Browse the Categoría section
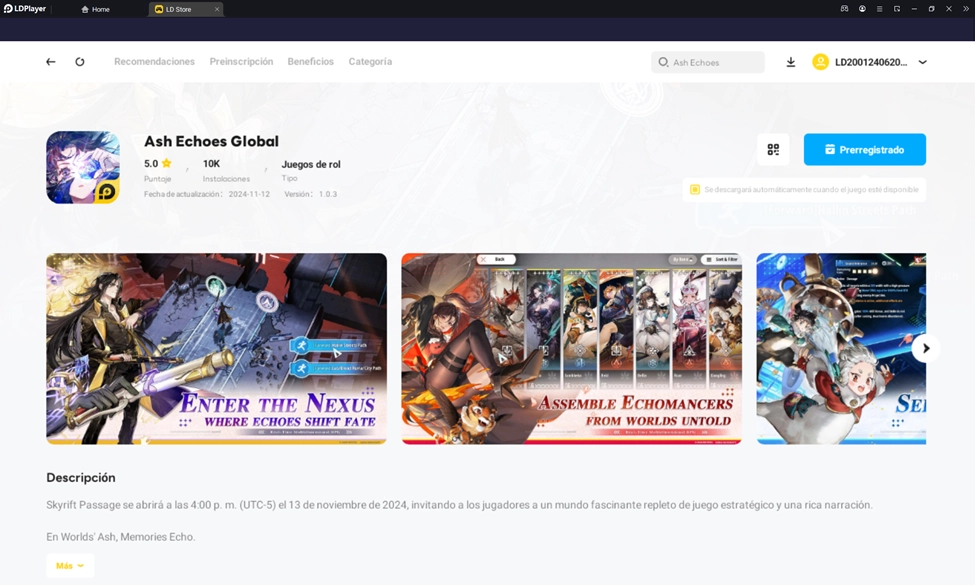This screenshot has height=585, width=975. pyautogui.click(x=370, y=62)
